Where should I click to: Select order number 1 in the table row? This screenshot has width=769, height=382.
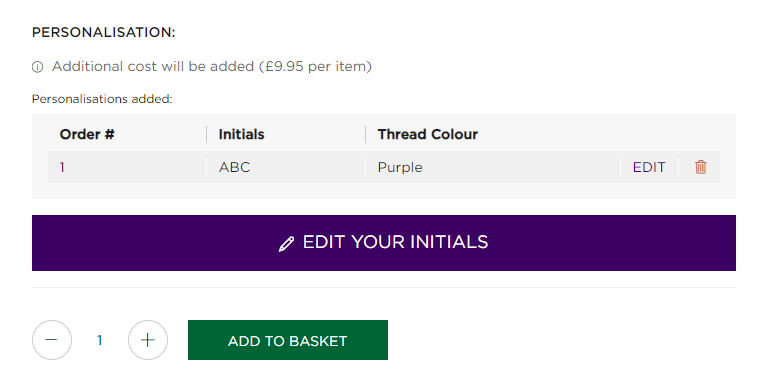coord(62,167)
